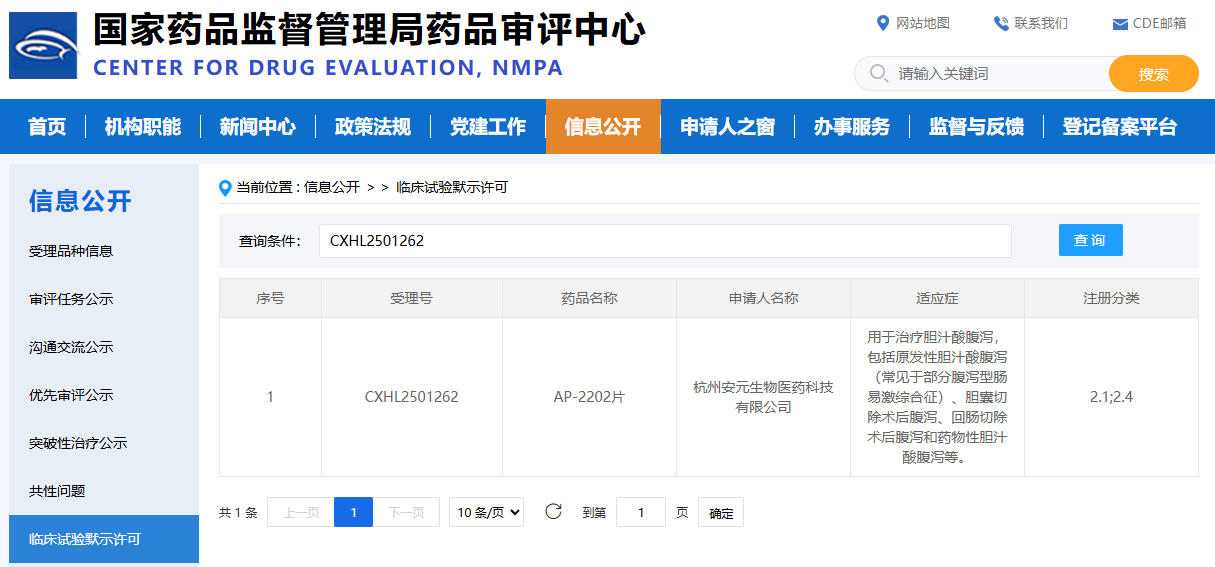Open 登记备案平台 in navigation bar
The height and width of the screenshot is (567, 1215).
coord(1119,127)
